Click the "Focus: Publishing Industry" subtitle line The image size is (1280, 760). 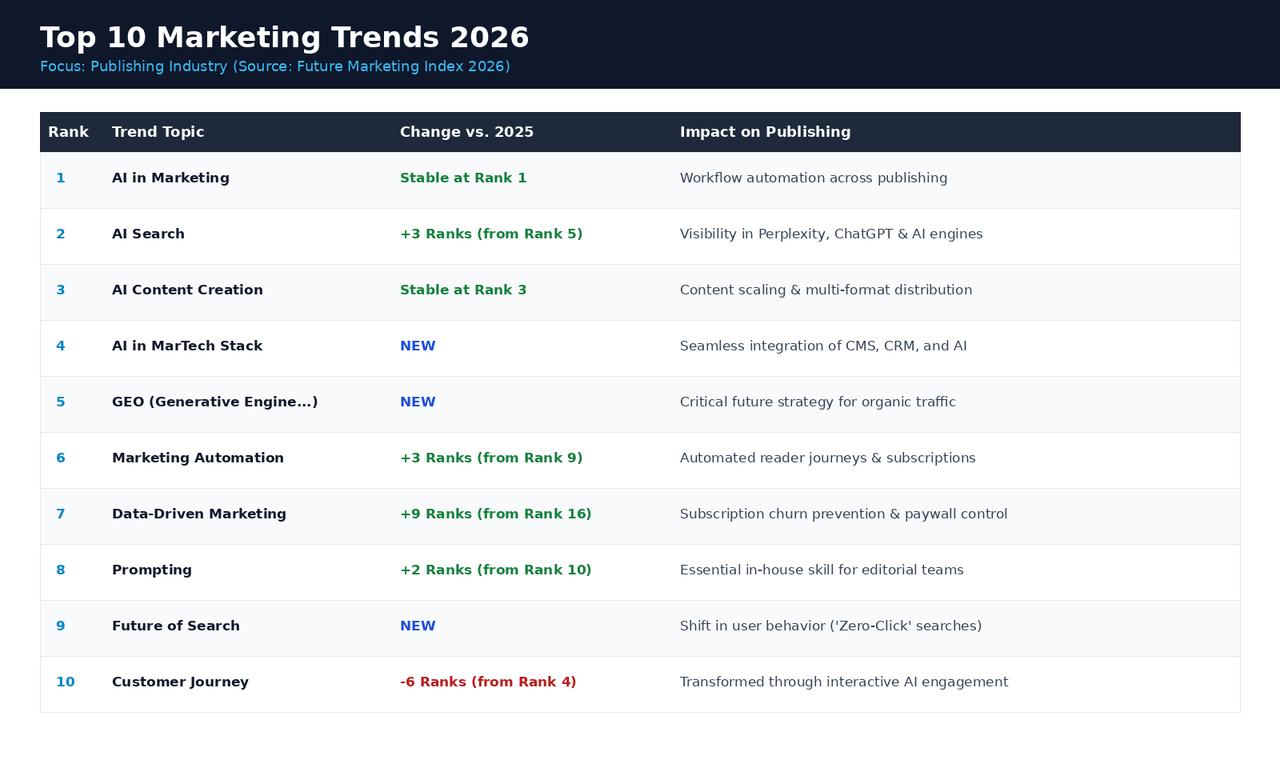pyautogui.click(x=275, y=67)
